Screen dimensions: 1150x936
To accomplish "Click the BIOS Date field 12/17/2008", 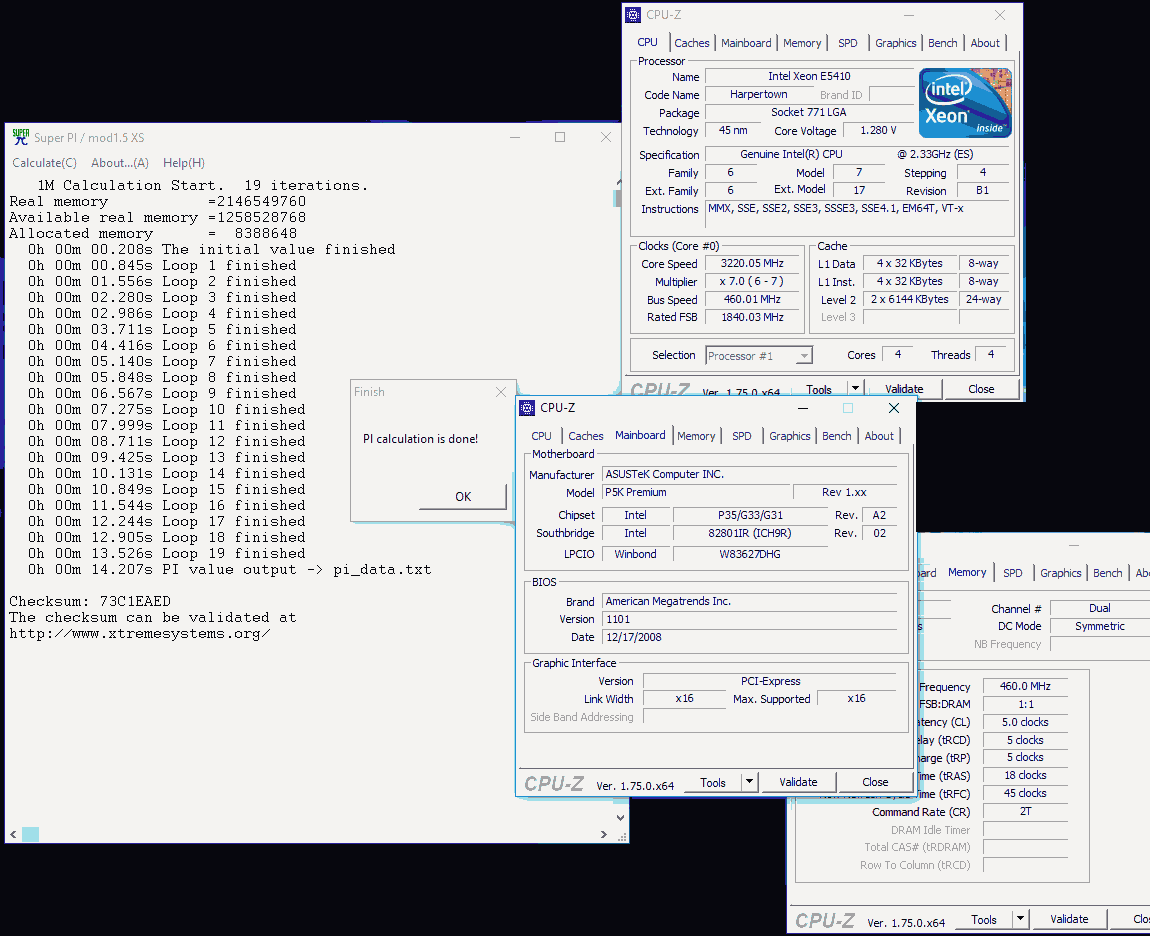I will point(750,637).
